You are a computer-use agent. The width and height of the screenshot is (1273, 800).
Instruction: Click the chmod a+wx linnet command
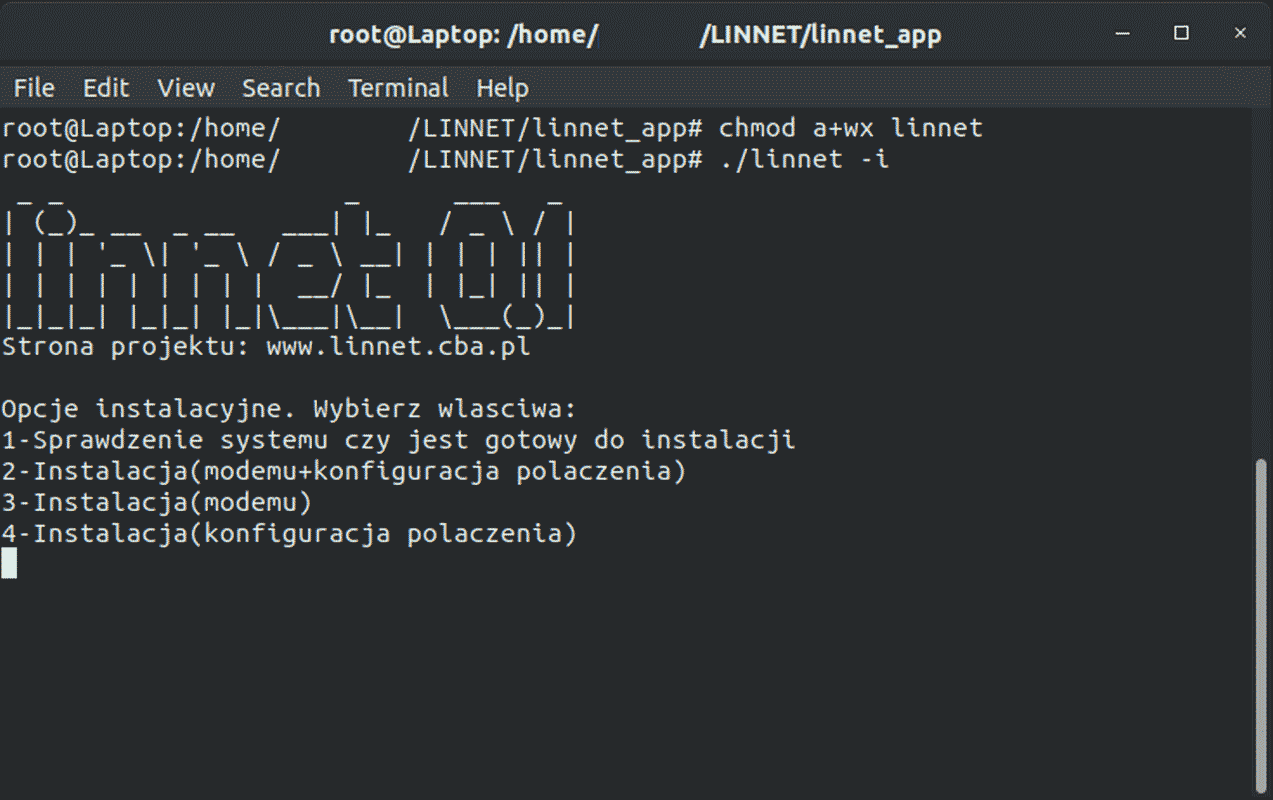pyautogui.click(x=851, y=128)
